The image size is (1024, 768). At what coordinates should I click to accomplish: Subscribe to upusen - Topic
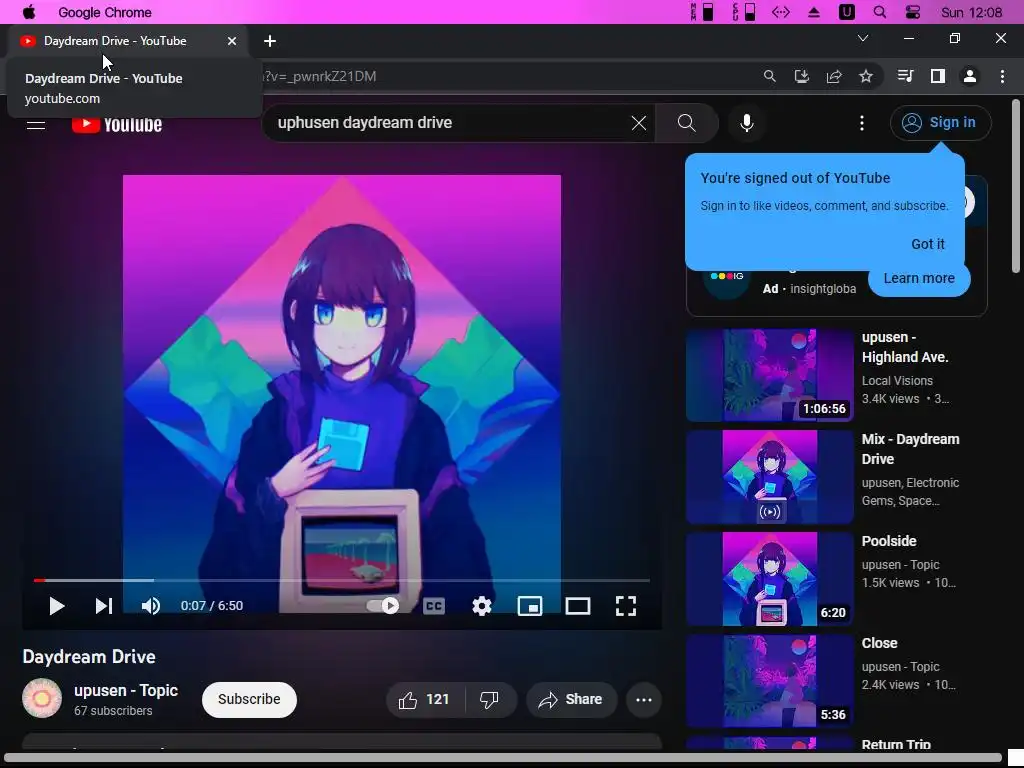(249, 699)
